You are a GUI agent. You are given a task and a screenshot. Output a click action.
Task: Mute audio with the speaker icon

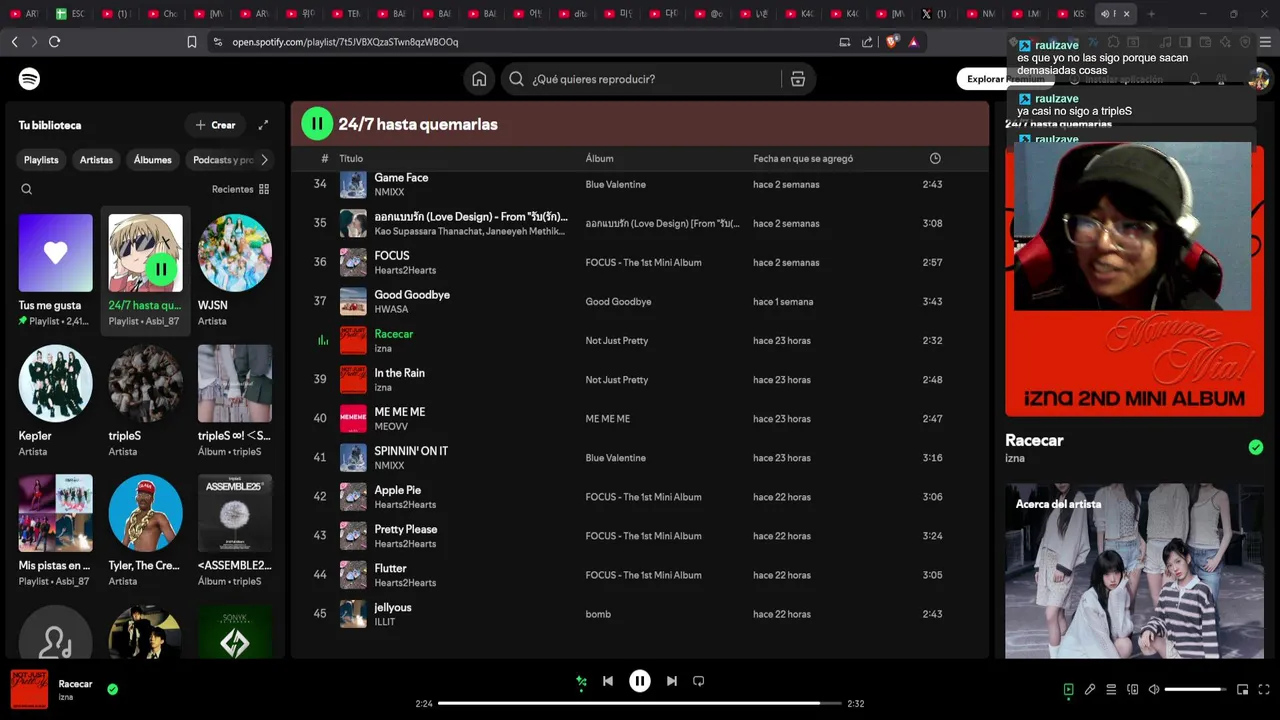pos(1154,689)
